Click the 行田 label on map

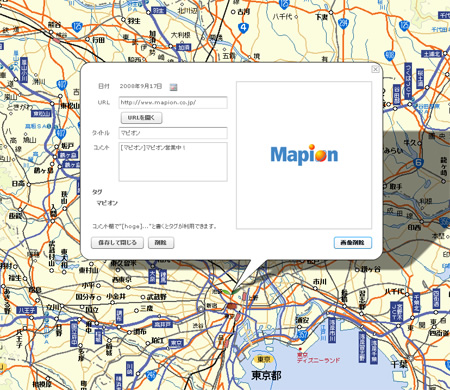pos(98,40)
